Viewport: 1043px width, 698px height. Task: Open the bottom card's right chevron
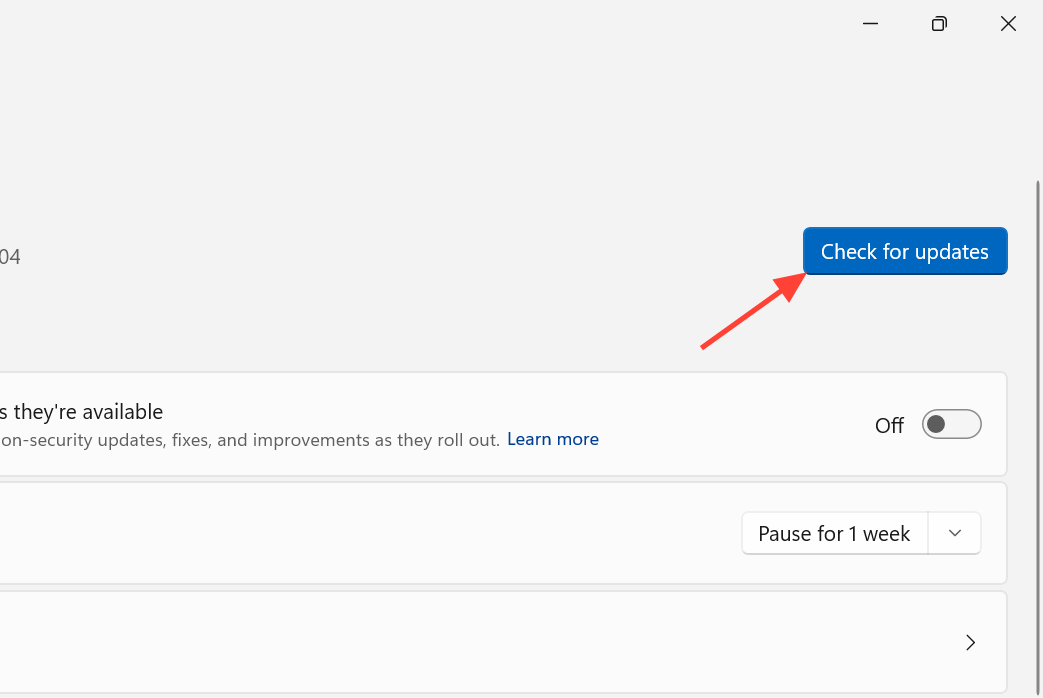[970, 642]
